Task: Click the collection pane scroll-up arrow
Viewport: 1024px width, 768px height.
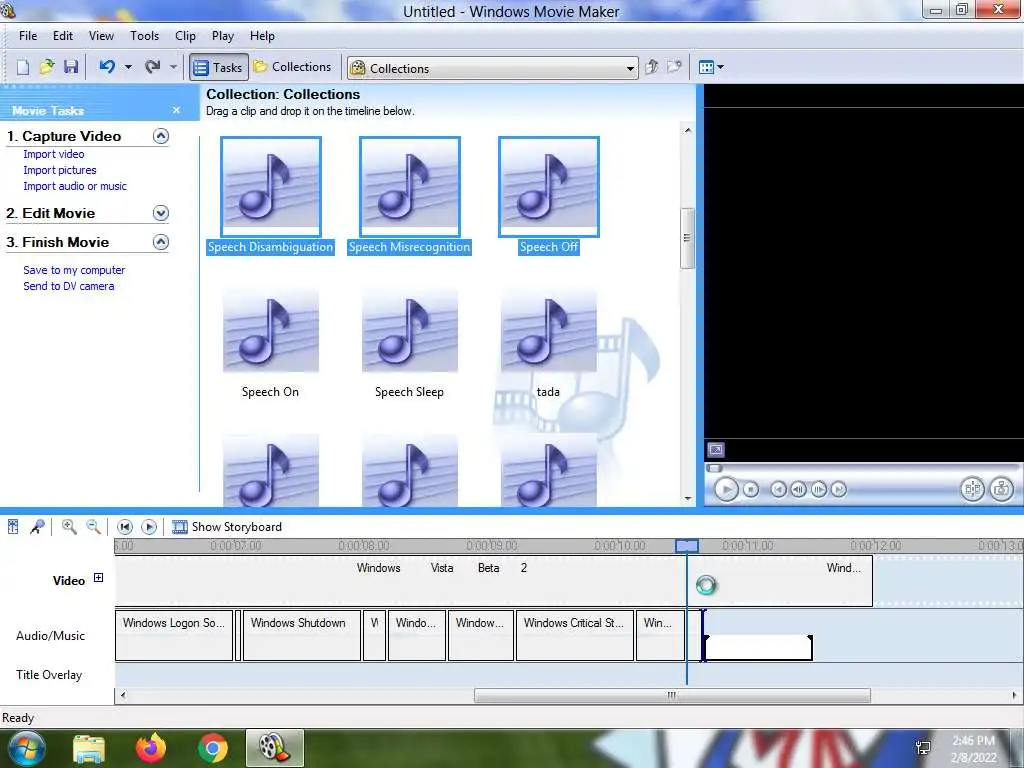Action: point(688,130)
